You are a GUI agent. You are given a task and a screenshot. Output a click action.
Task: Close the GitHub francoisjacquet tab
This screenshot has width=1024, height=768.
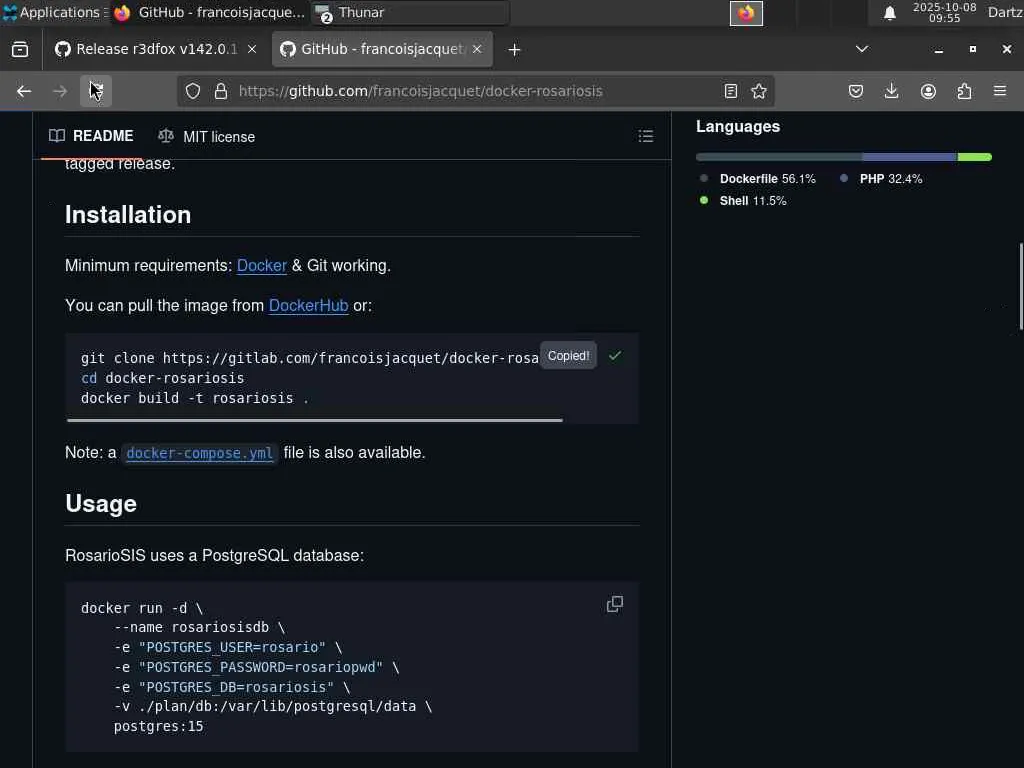click(477, 49)
